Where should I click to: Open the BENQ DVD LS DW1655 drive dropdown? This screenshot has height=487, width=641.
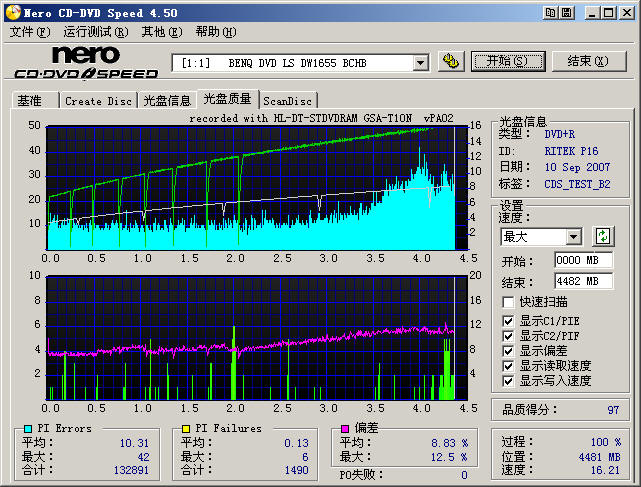pyautogui.click(x=420, y=63)
